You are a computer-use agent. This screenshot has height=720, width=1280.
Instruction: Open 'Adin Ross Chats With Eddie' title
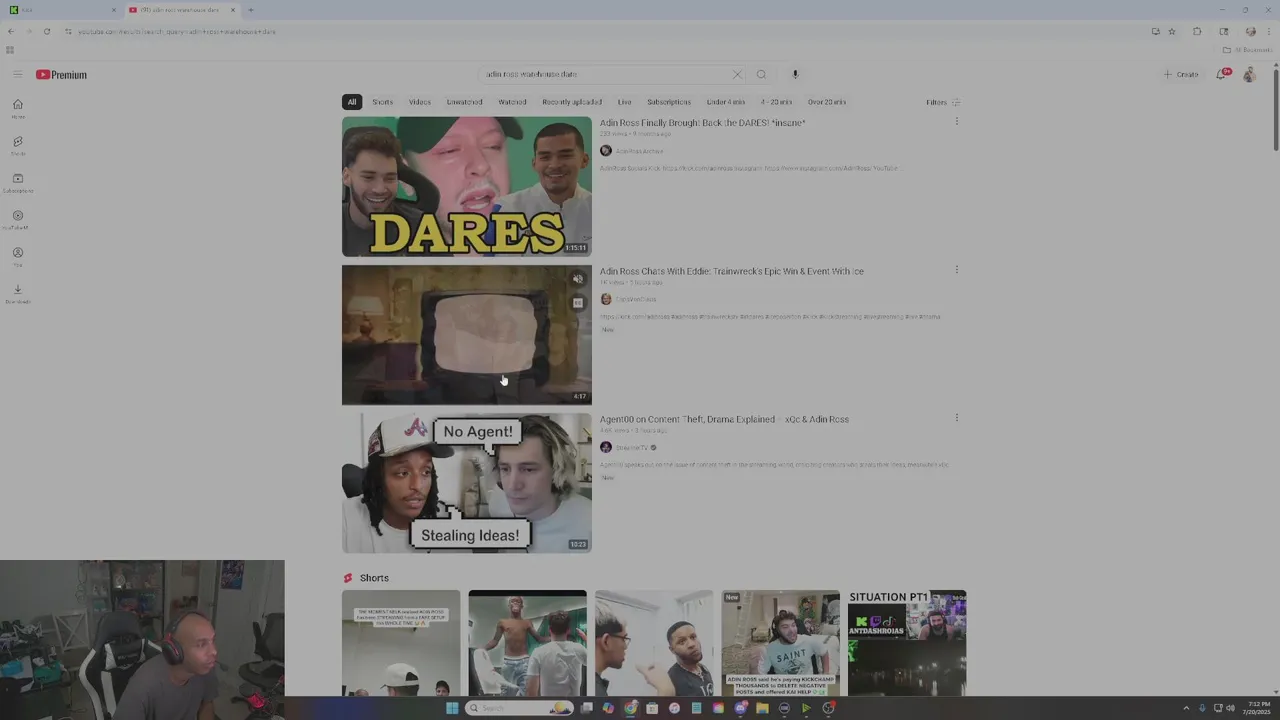[x=731, y=271]
